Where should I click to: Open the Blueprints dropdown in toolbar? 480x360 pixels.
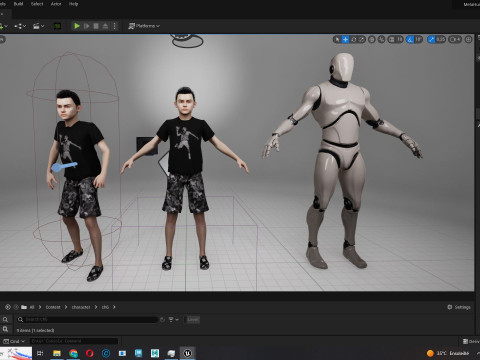coord(20,26)
